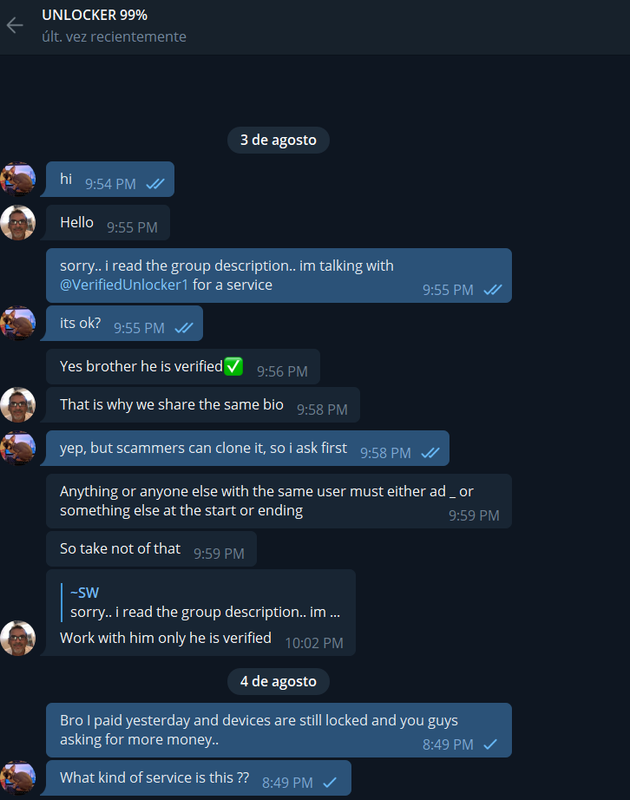This screenshot has height=800, width=630.
Task: Select the 'Anything or anyone else' message bubble
Action: [279, 501]
